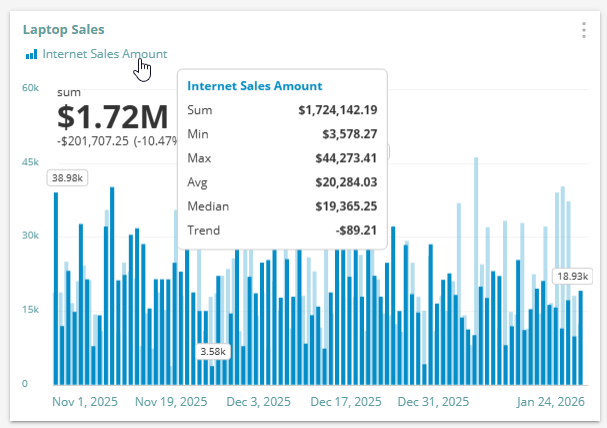Click the Internet Sales Amount legend label

point(104,54)
